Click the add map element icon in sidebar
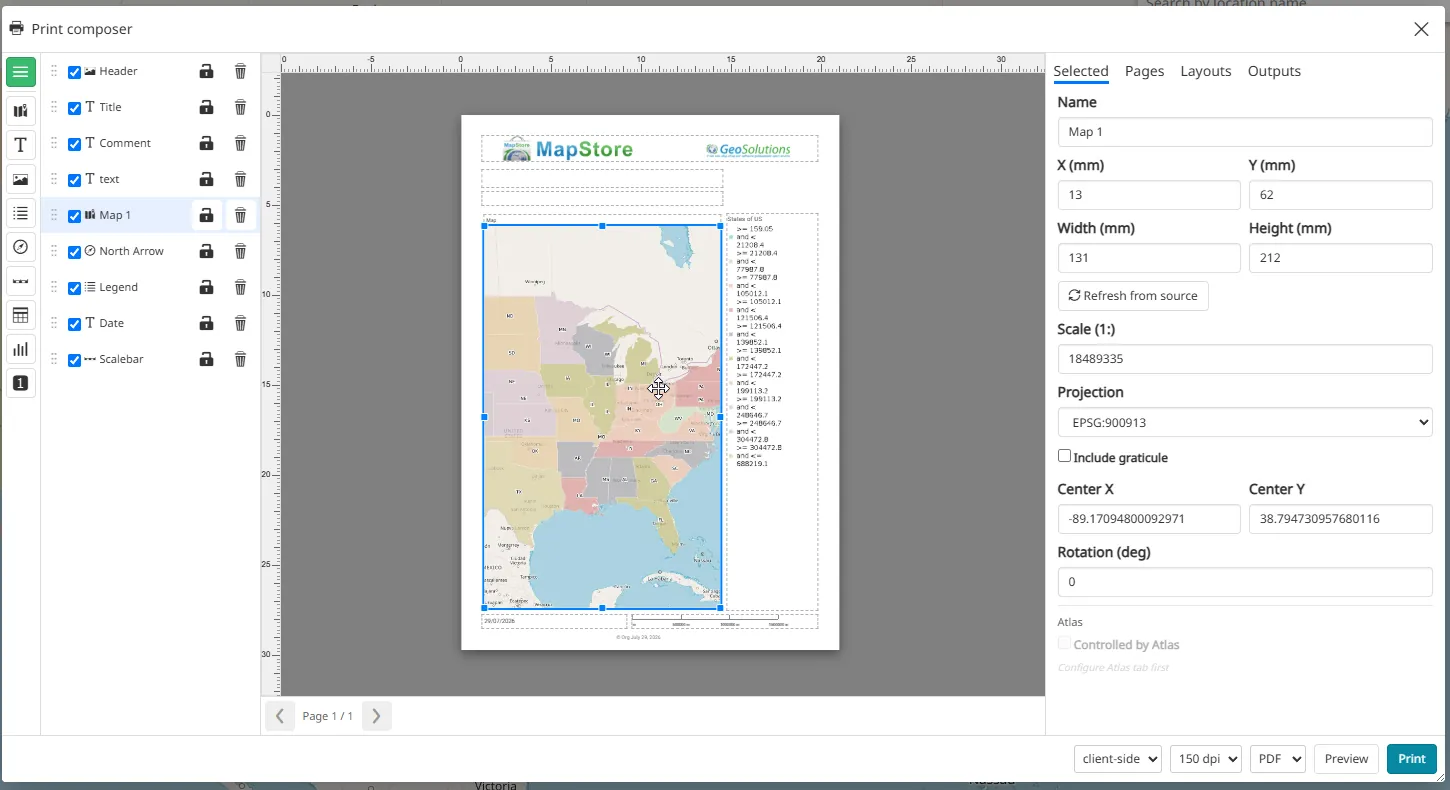Viewport: 1450px width, 790px height. click(x=20, y=110)
